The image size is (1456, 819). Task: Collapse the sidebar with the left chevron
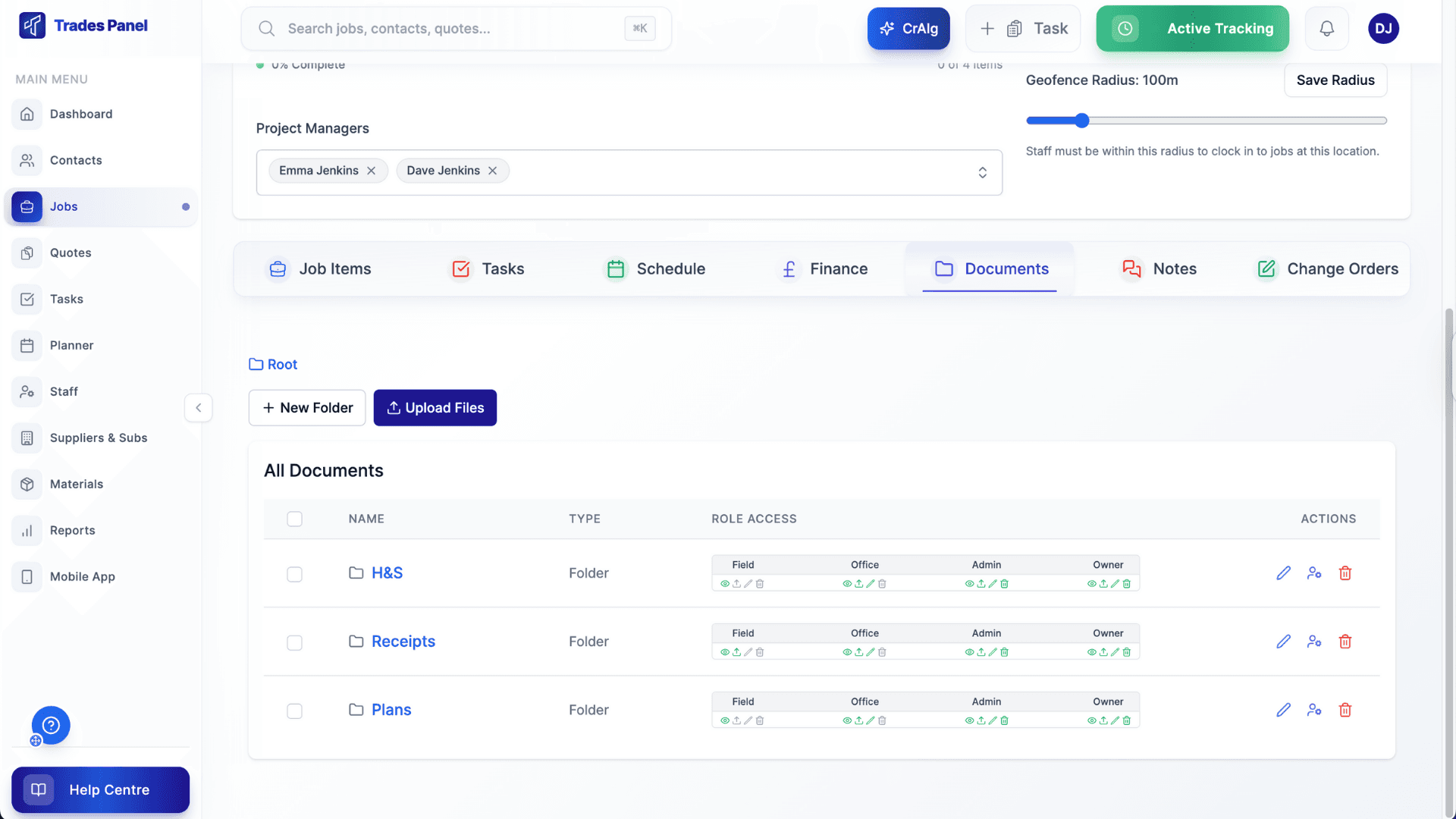click(198, 407)
